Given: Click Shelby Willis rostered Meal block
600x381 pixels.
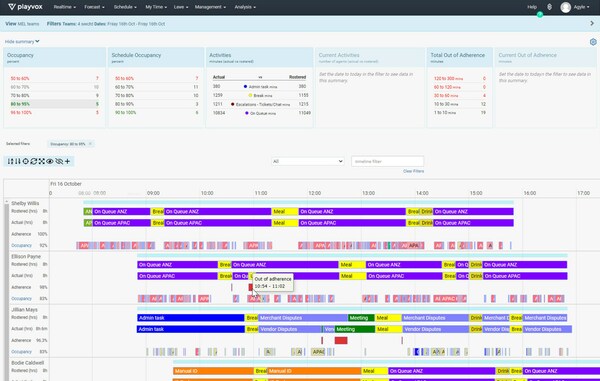Looking at the screenshot, I should (x=285, y=212).
